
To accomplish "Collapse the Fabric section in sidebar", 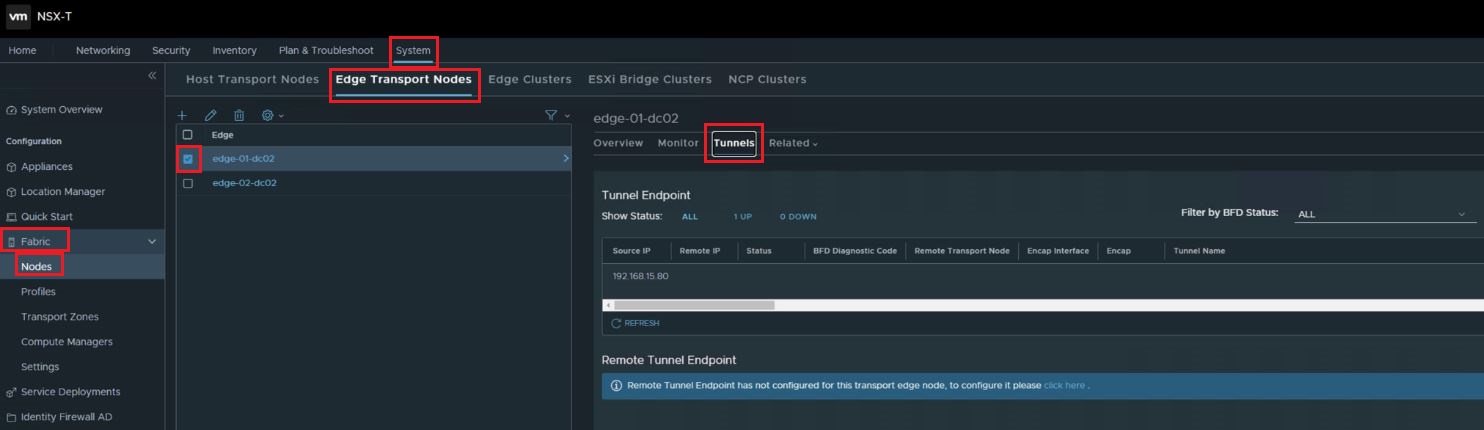I will (152, 242).
